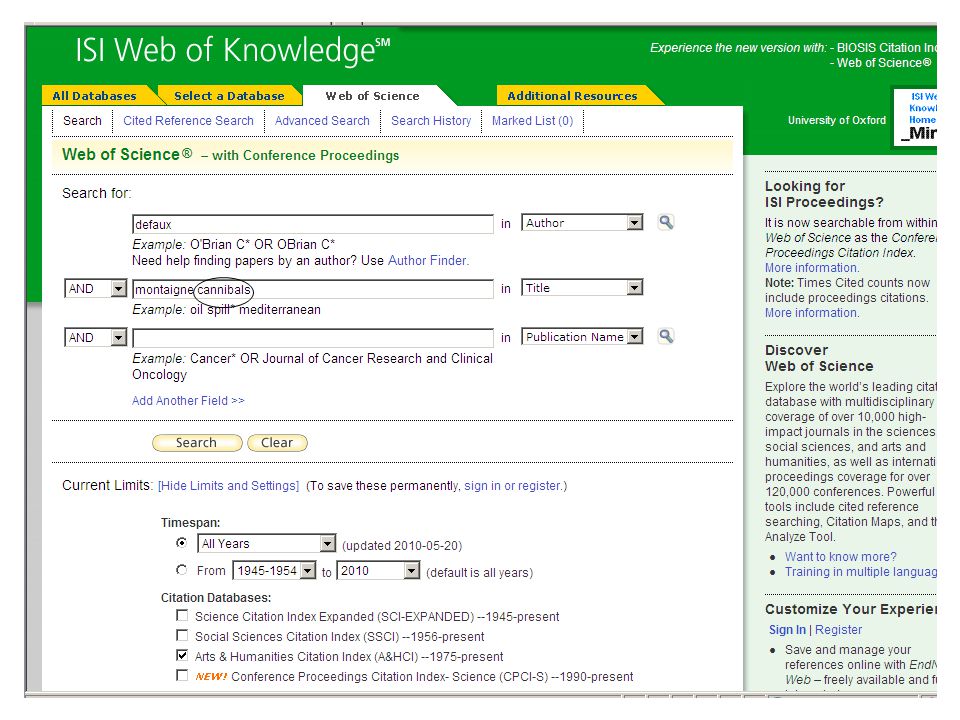Enable Science Citation Index Expanded checkbox
This screenshot has width=960, height=720.
(182, 615)
